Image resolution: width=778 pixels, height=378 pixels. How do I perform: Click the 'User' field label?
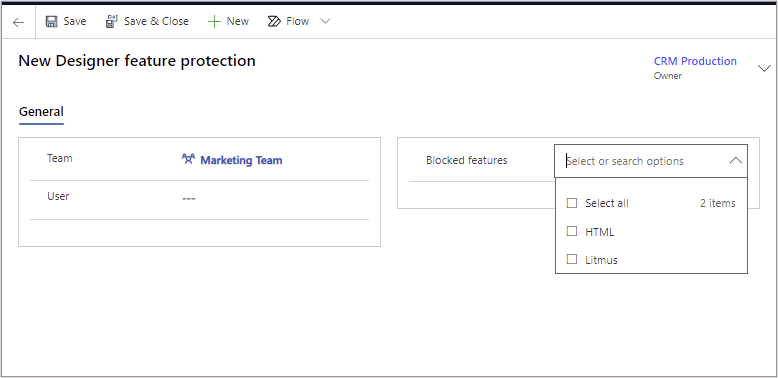point(58,196)
